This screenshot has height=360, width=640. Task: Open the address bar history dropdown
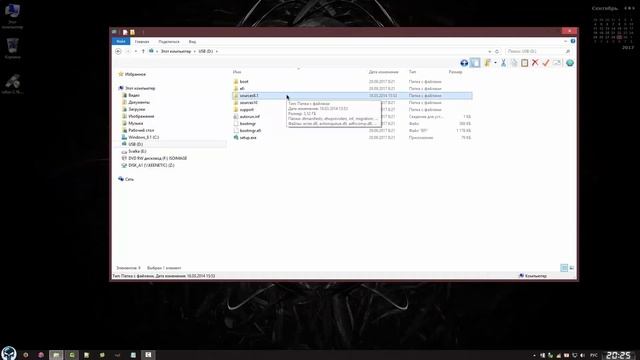[489, 51]
